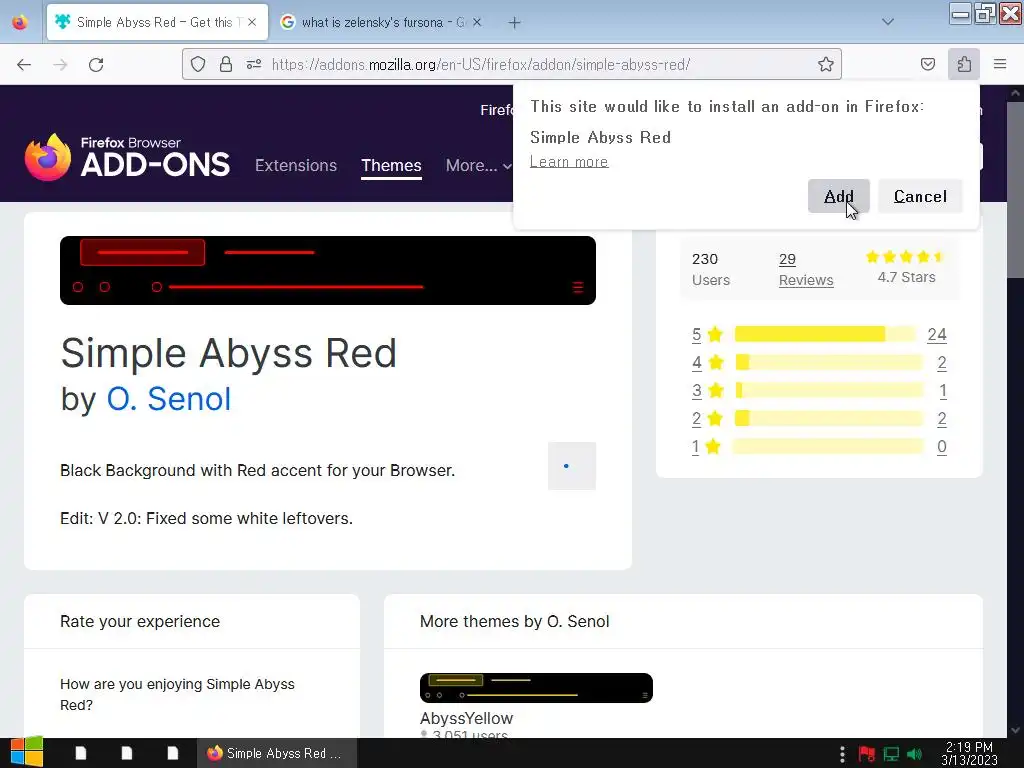
Task: Open the Extensions section
Action: pyautogui.click(x=296, y=165)
